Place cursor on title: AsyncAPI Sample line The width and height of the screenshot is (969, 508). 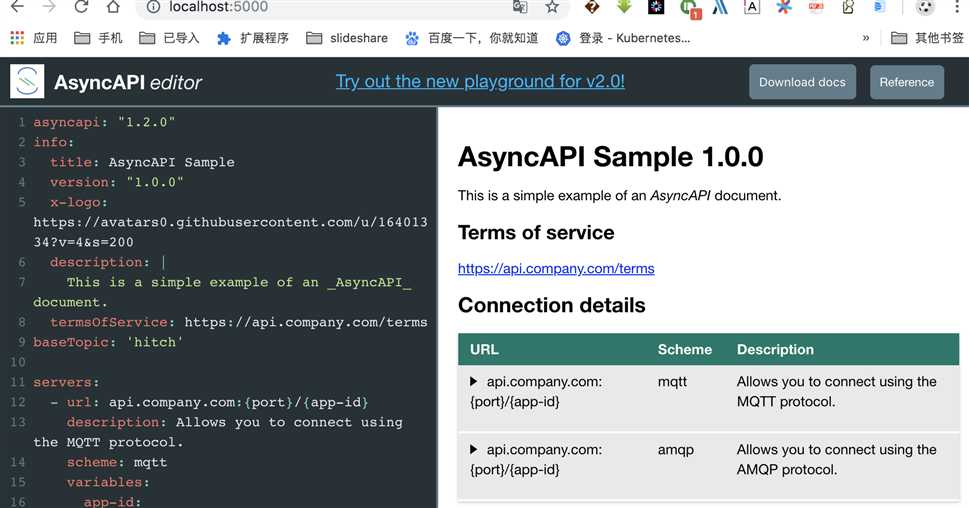[142, 162]
